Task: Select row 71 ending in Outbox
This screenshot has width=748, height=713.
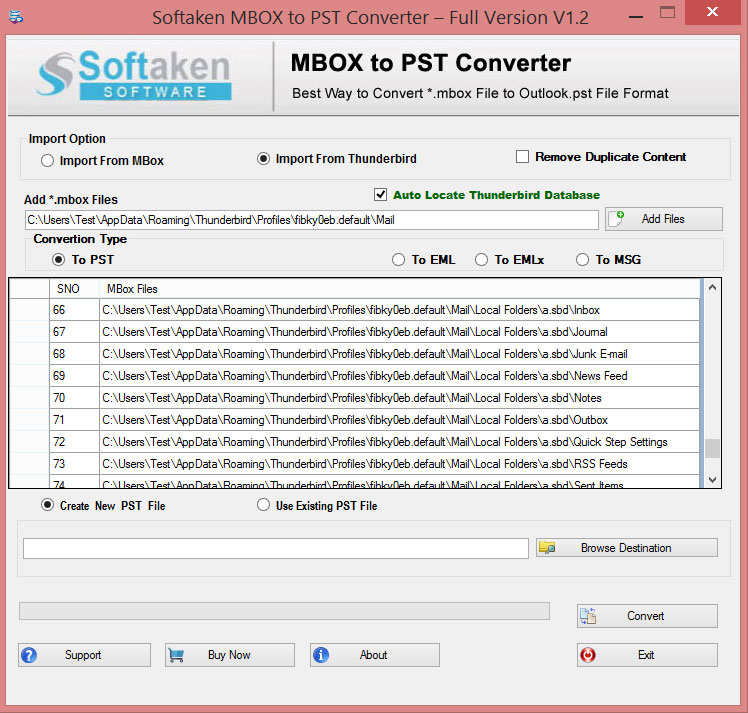Action: [x=354, y=420]
